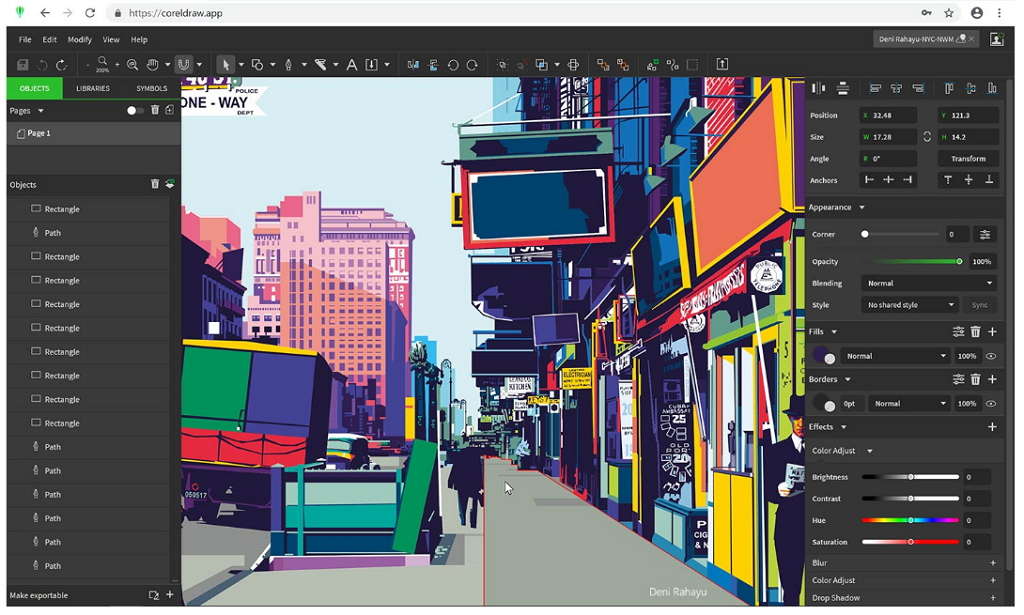Select the Pointer selection tool
Image resolution: width=1024 pixels, height=615 pixels.
(226, 65)
